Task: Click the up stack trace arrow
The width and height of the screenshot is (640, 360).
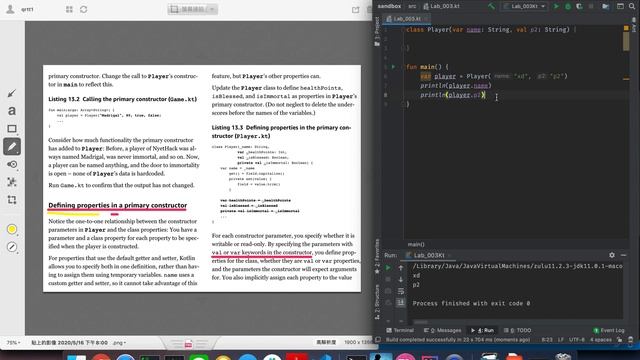Action: pos(401,268)
